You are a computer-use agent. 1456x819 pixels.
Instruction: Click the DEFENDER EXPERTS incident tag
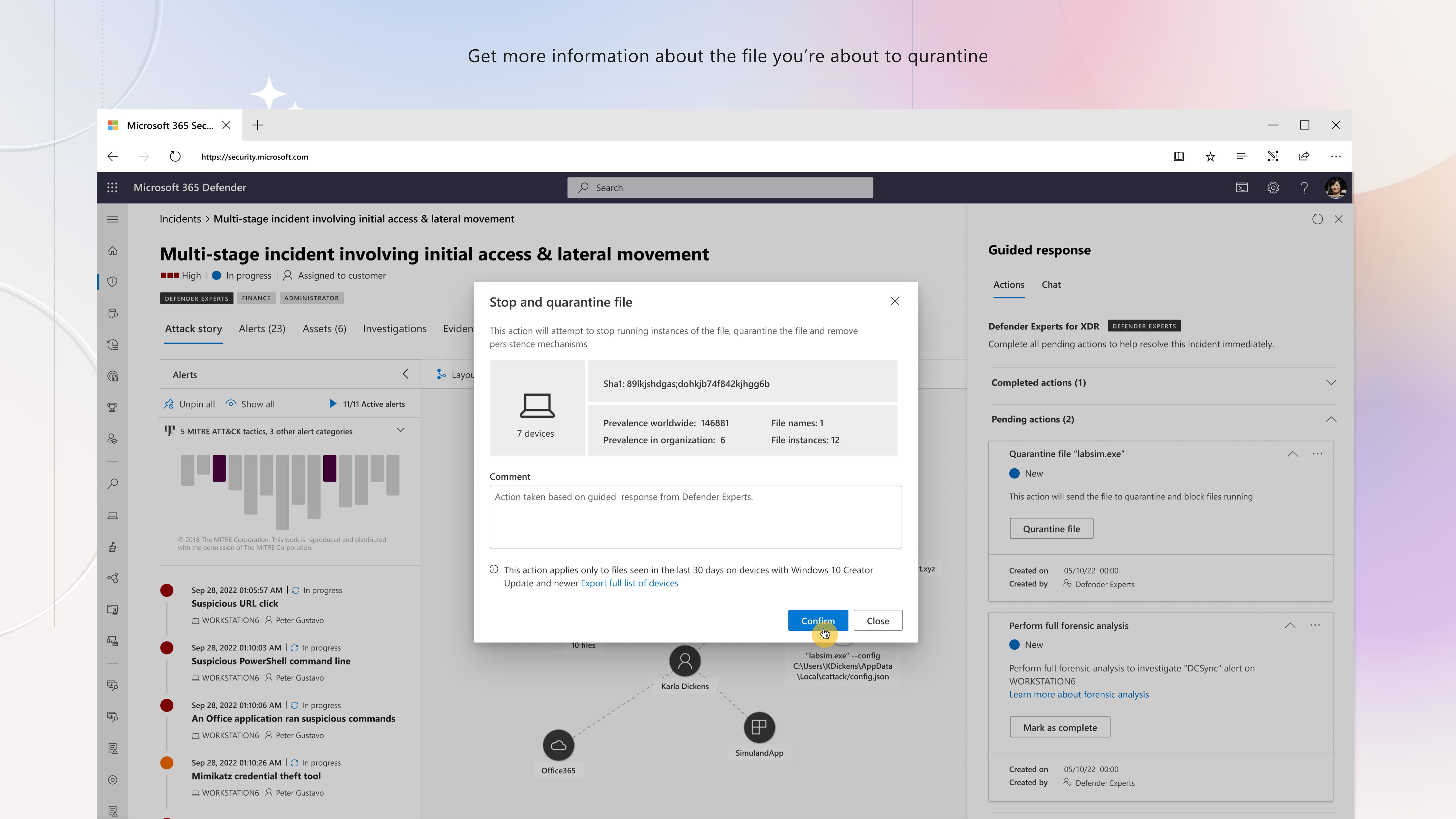point(197,299)
